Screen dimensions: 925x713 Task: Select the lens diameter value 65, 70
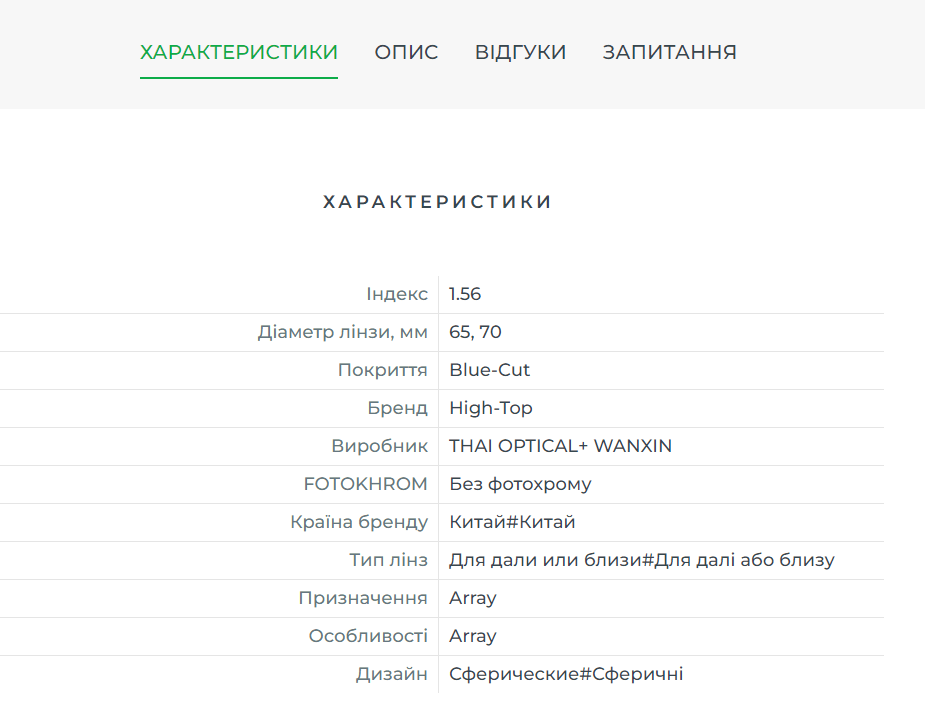tap(475, 332)
